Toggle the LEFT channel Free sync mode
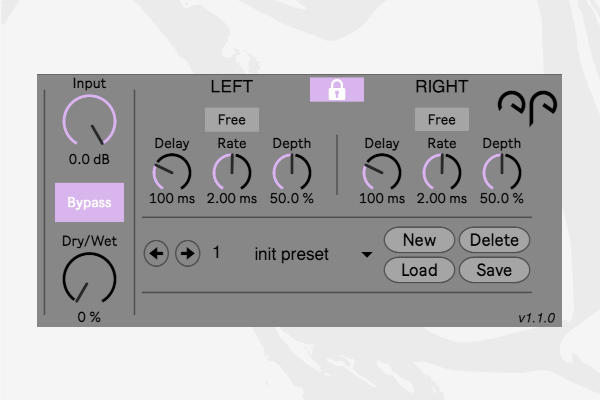The width and height of the screenshot is (600, 400). 231,120
